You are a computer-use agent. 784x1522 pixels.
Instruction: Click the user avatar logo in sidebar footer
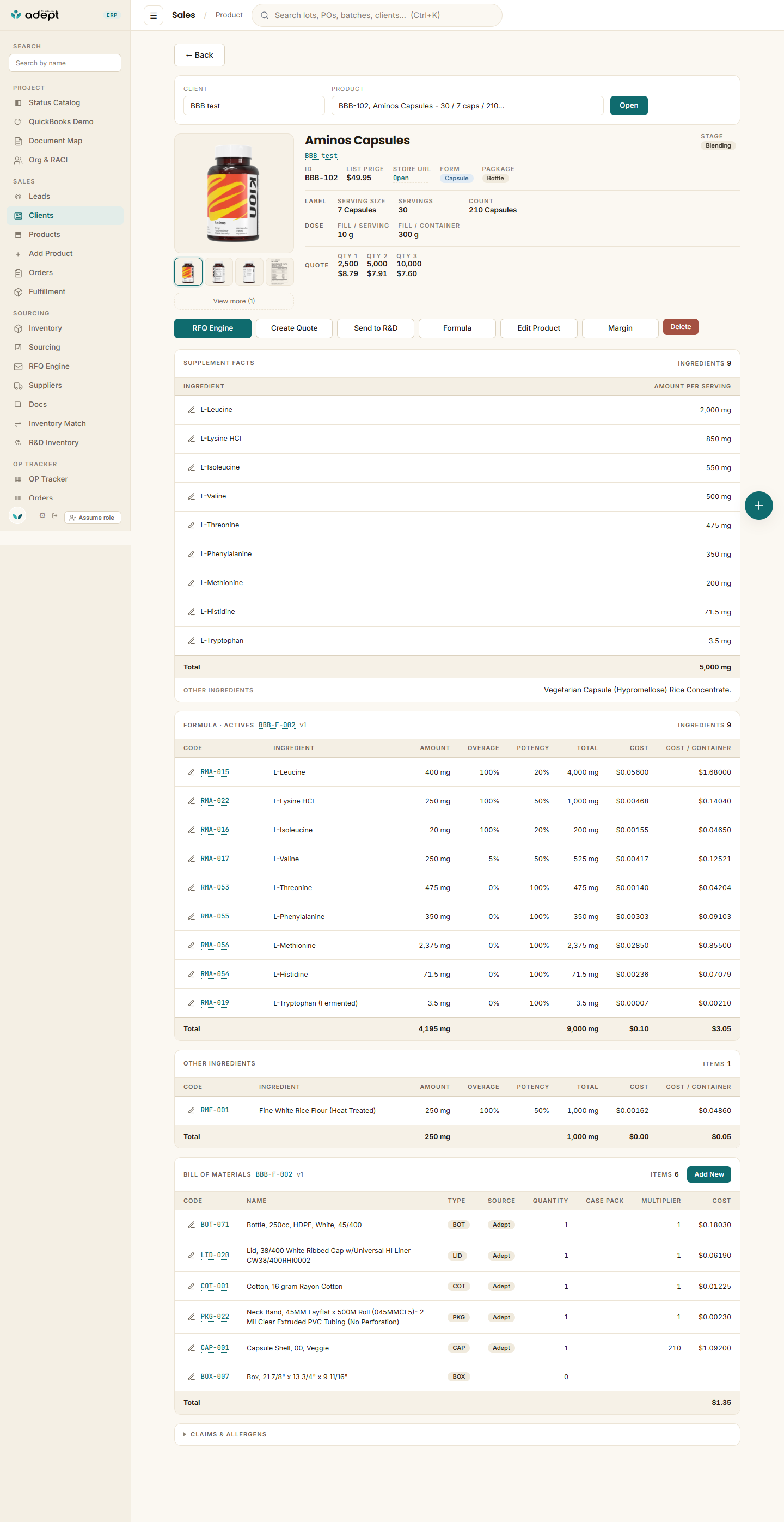(18, 516)
